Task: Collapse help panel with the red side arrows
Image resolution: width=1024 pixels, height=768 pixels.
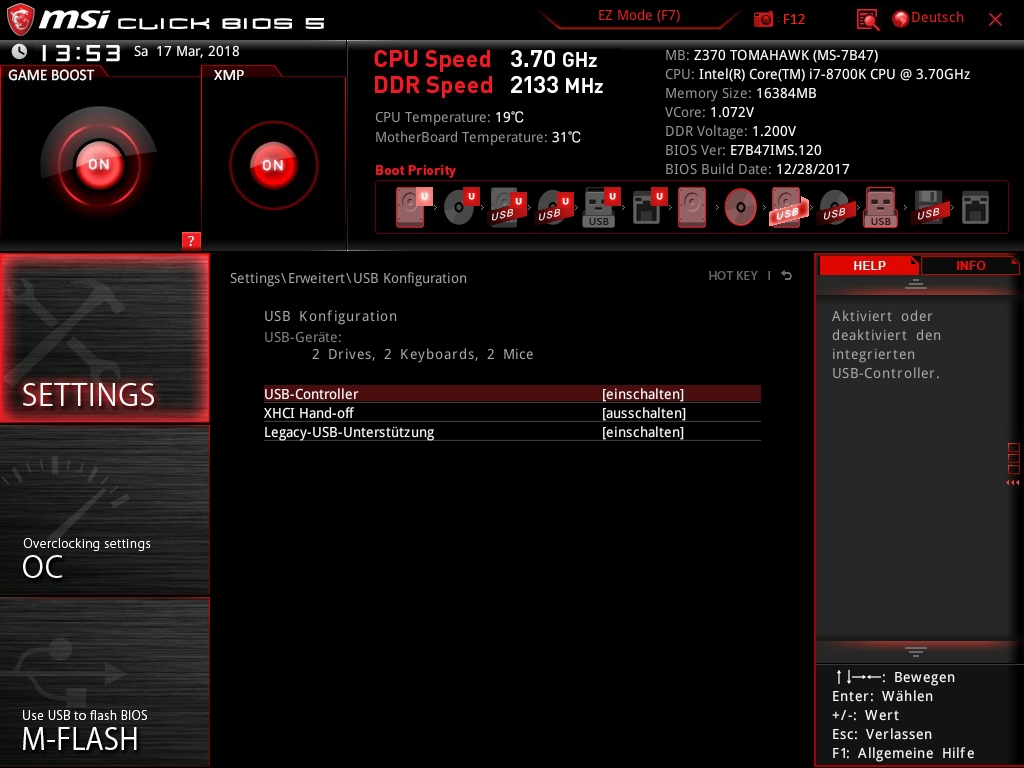Action: [1012, 483]
